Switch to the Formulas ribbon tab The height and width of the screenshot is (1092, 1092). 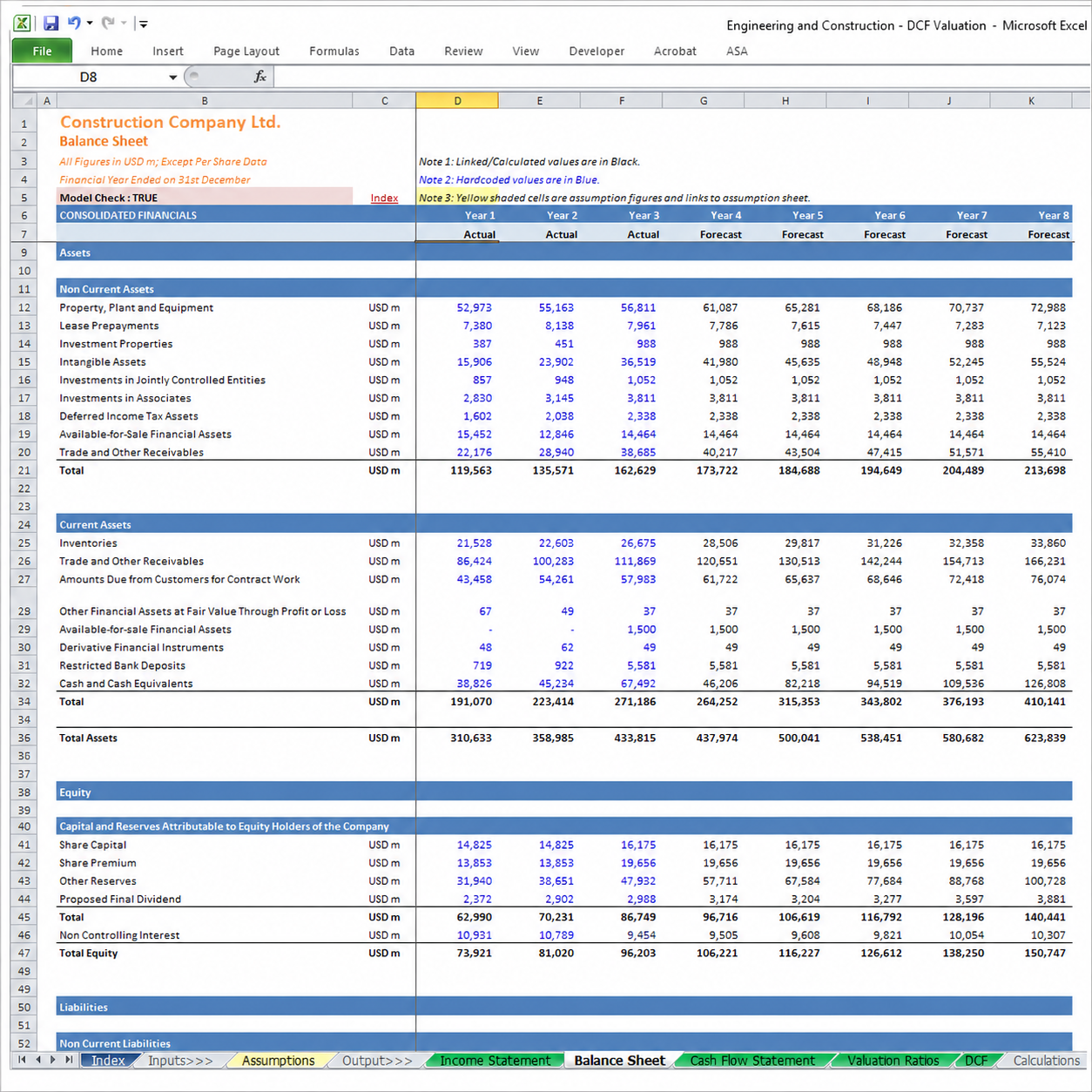tap(334, 51)
